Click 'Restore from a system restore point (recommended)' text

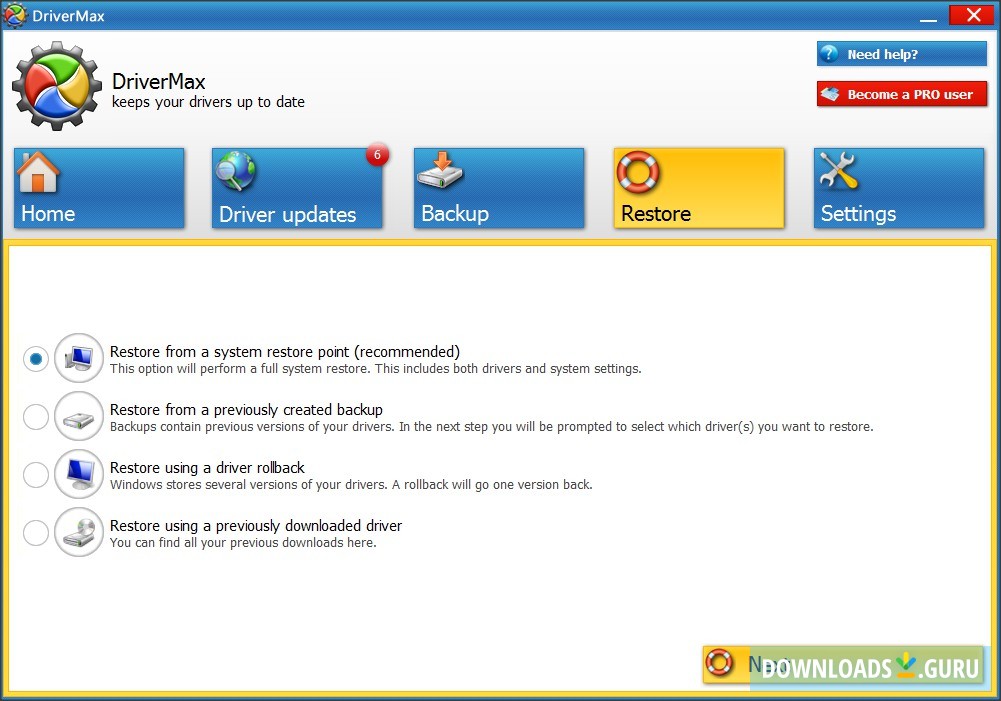coord(285,352)
